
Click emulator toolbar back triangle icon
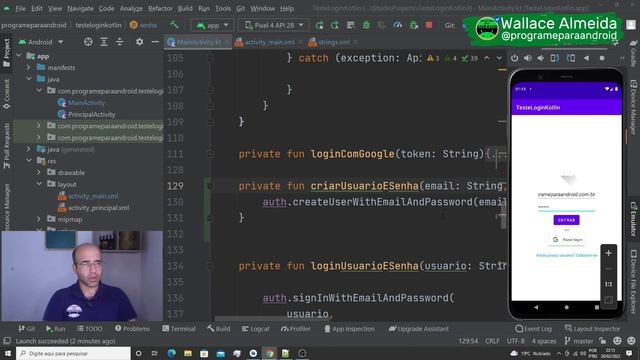tap(586, 58)
